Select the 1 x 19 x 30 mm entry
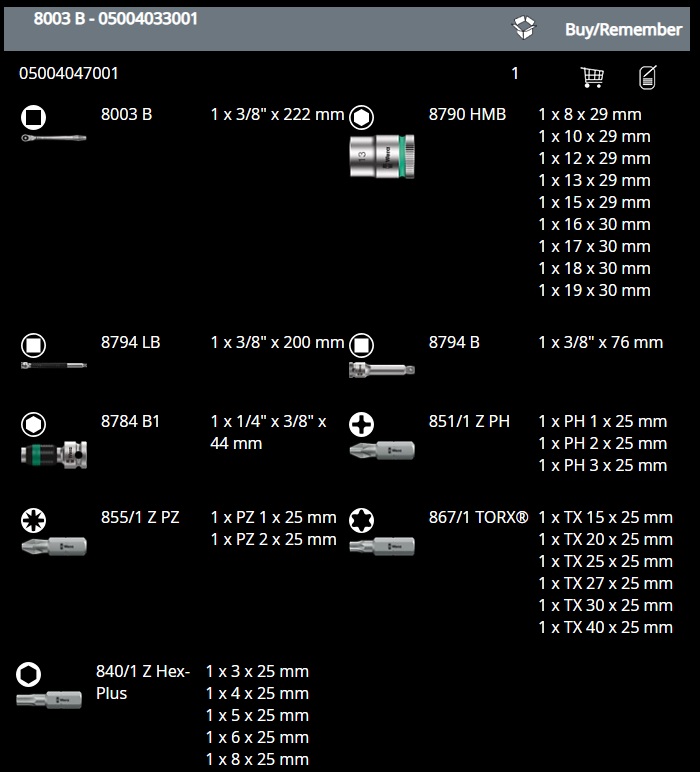 [x=594, y=290]
